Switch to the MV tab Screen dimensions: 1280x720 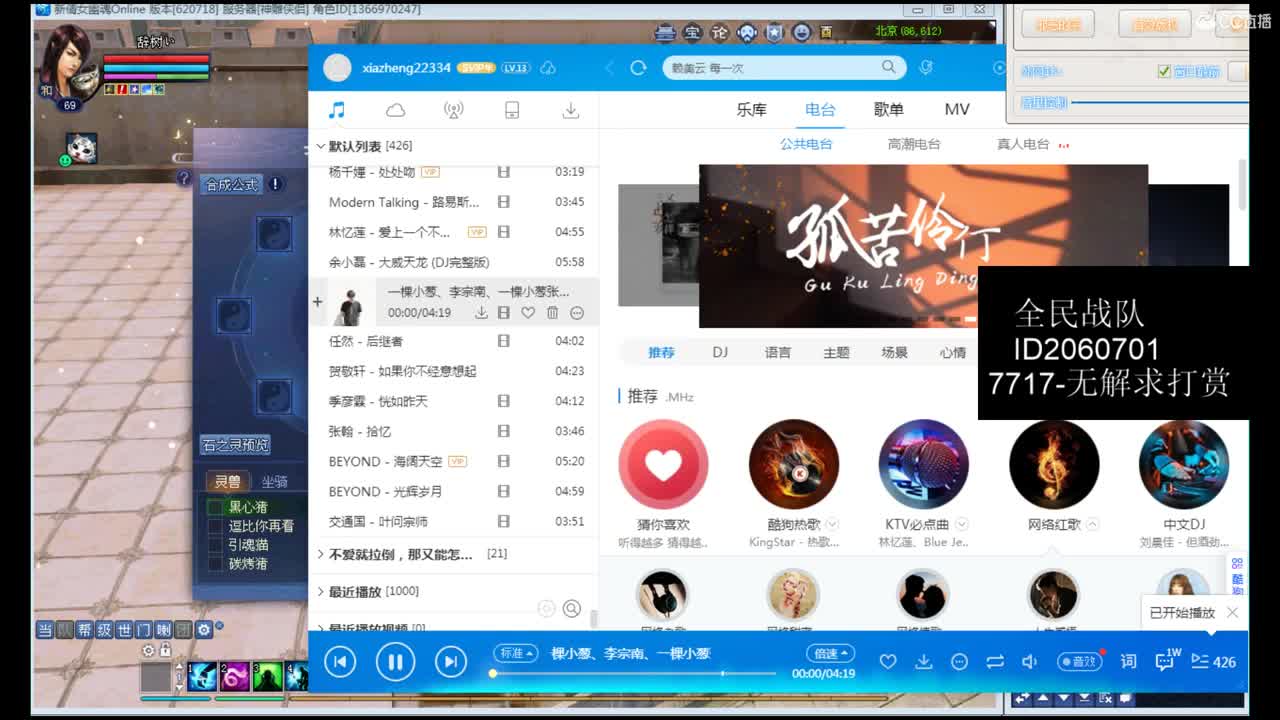pyautogui.click(x=957, y=110)
